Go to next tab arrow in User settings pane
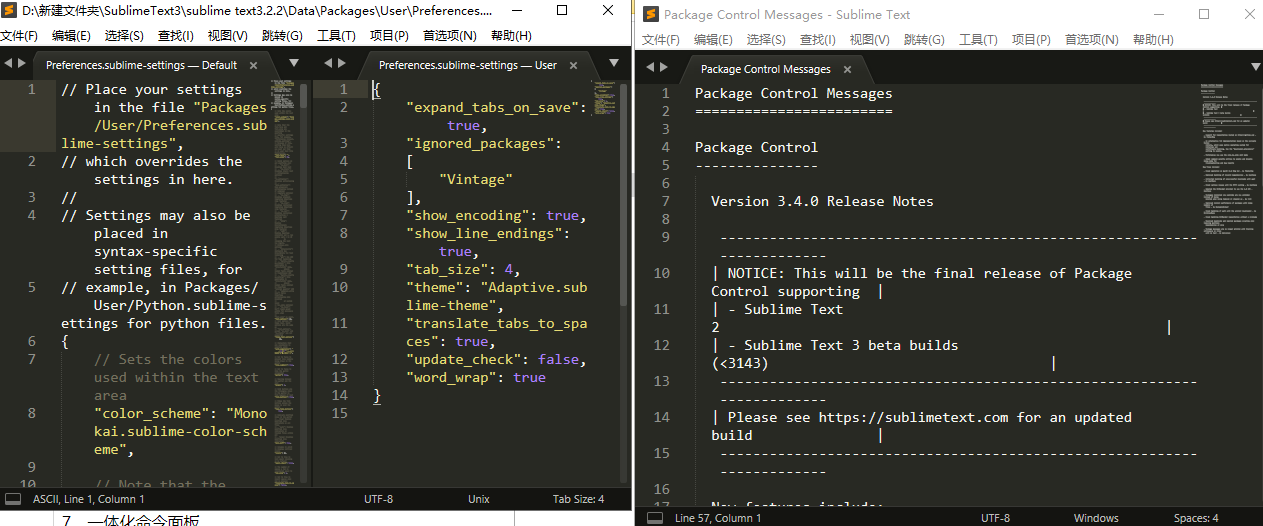This screenshot has width=1263, height=526. coord(344,63)
